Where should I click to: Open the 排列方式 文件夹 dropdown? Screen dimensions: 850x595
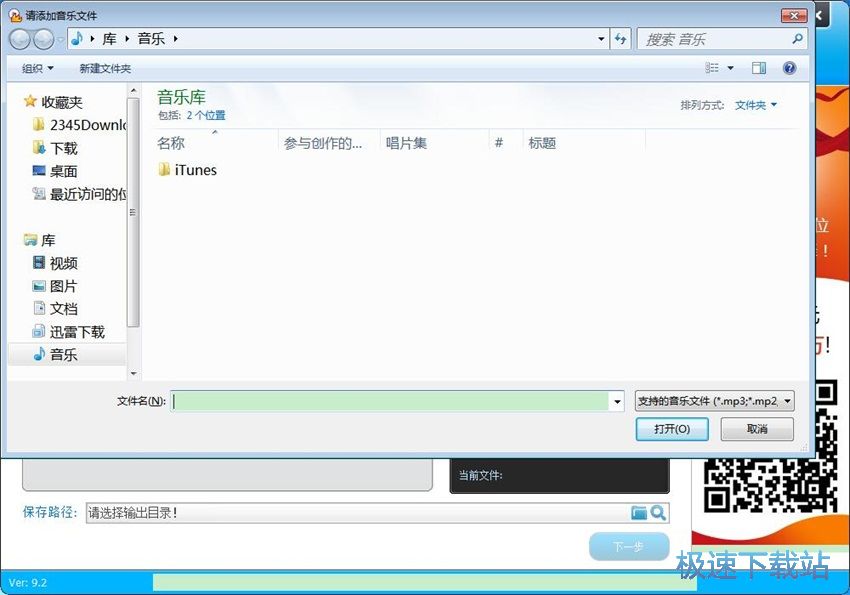point(756,105)
